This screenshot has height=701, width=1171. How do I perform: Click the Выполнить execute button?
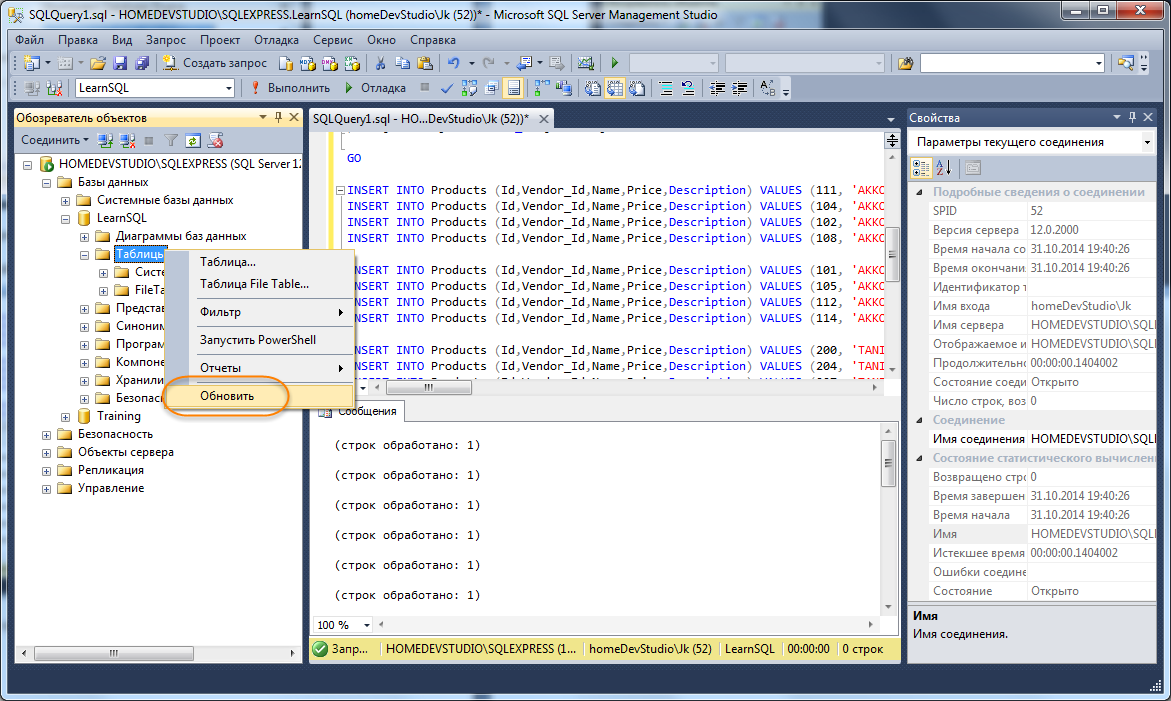click(x=290, y=88)
